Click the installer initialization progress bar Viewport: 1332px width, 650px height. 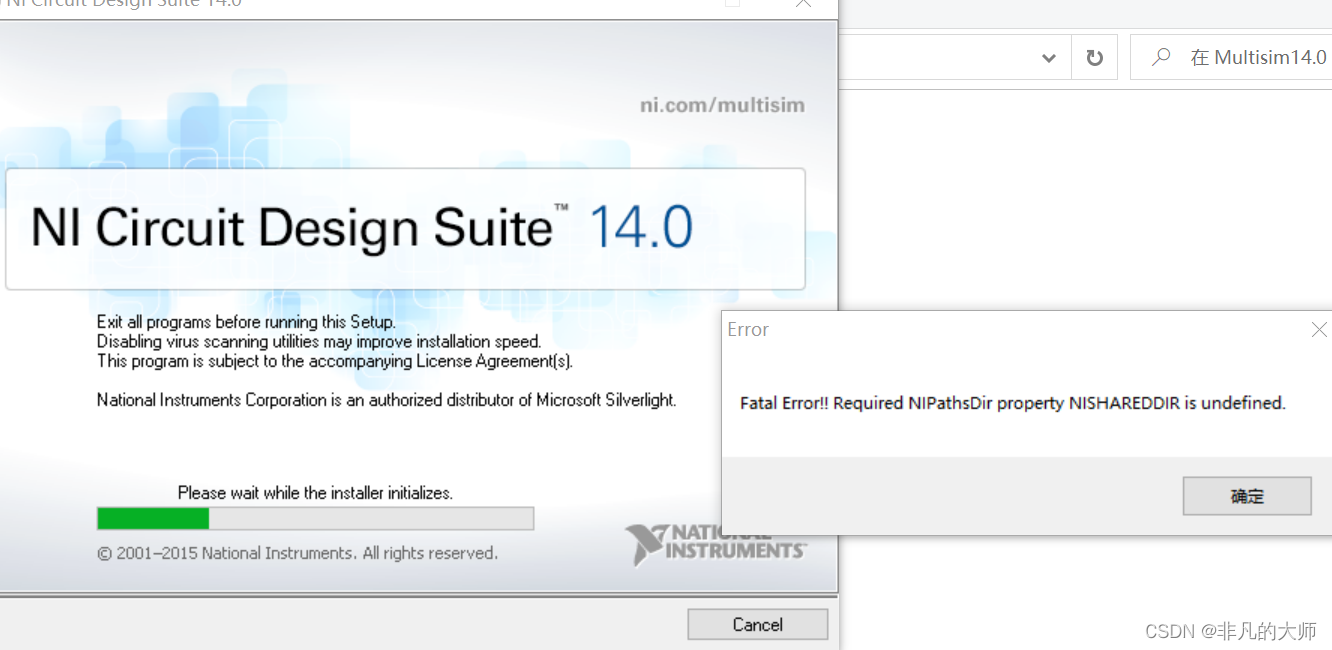315,518
